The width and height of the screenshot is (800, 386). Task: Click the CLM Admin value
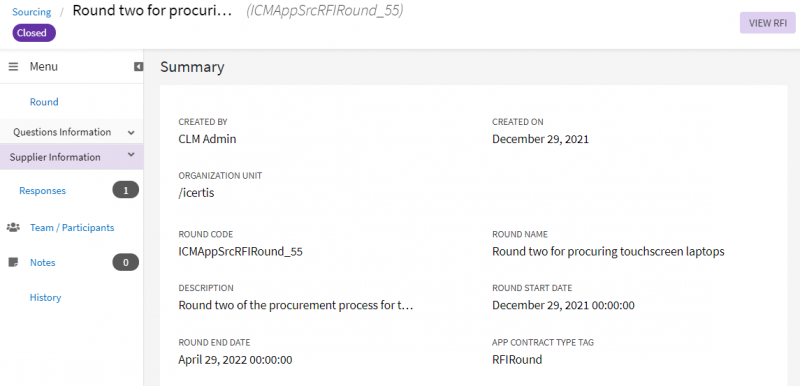[207, 139]
